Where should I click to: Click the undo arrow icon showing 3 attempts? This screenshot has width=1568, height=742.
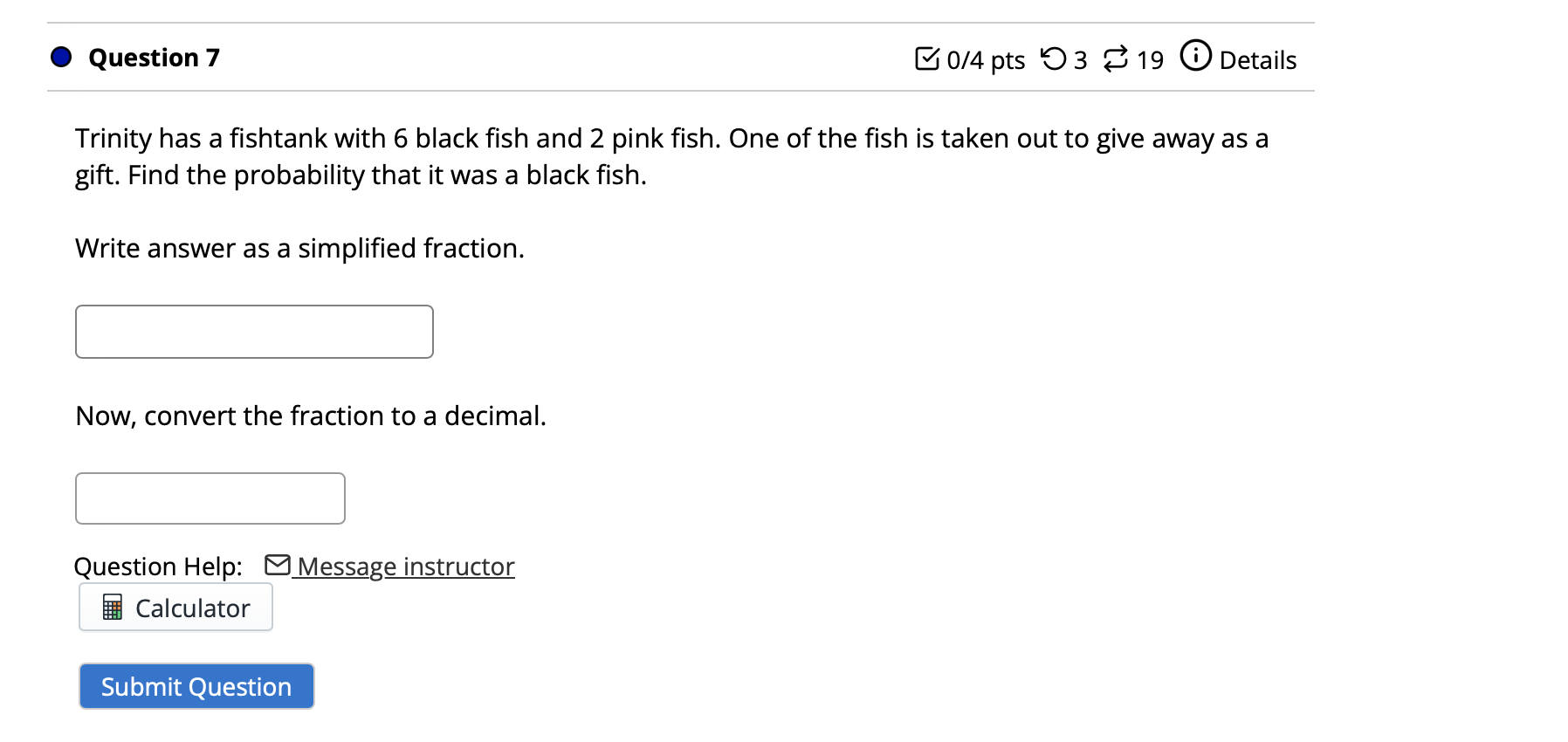coord(1055,58)
